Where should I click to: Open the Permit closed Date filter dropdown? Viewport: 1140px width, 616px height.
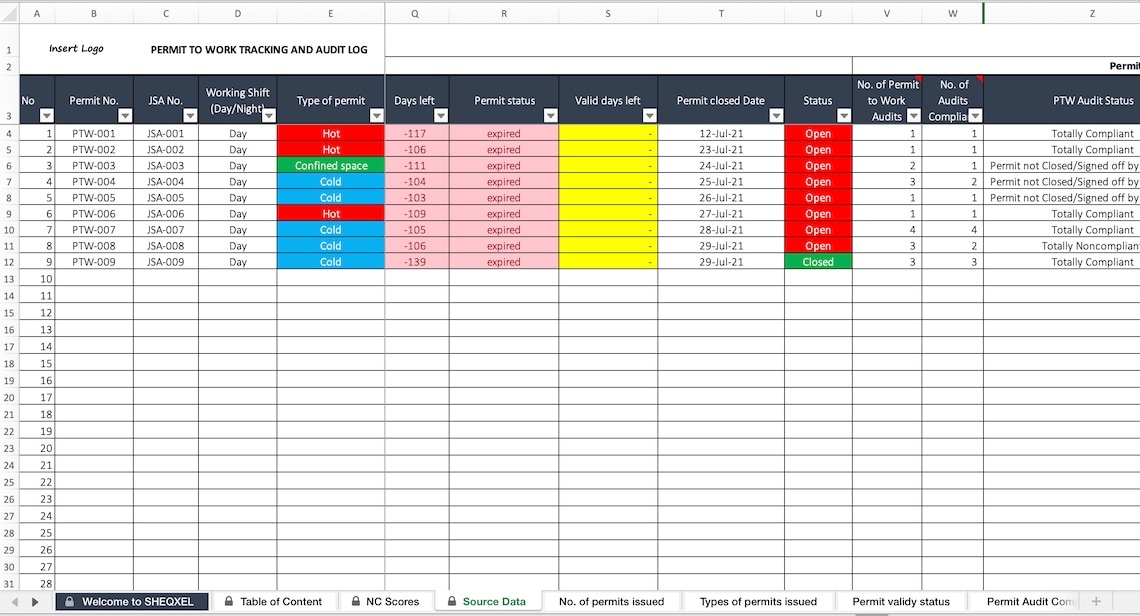[777, 116]
